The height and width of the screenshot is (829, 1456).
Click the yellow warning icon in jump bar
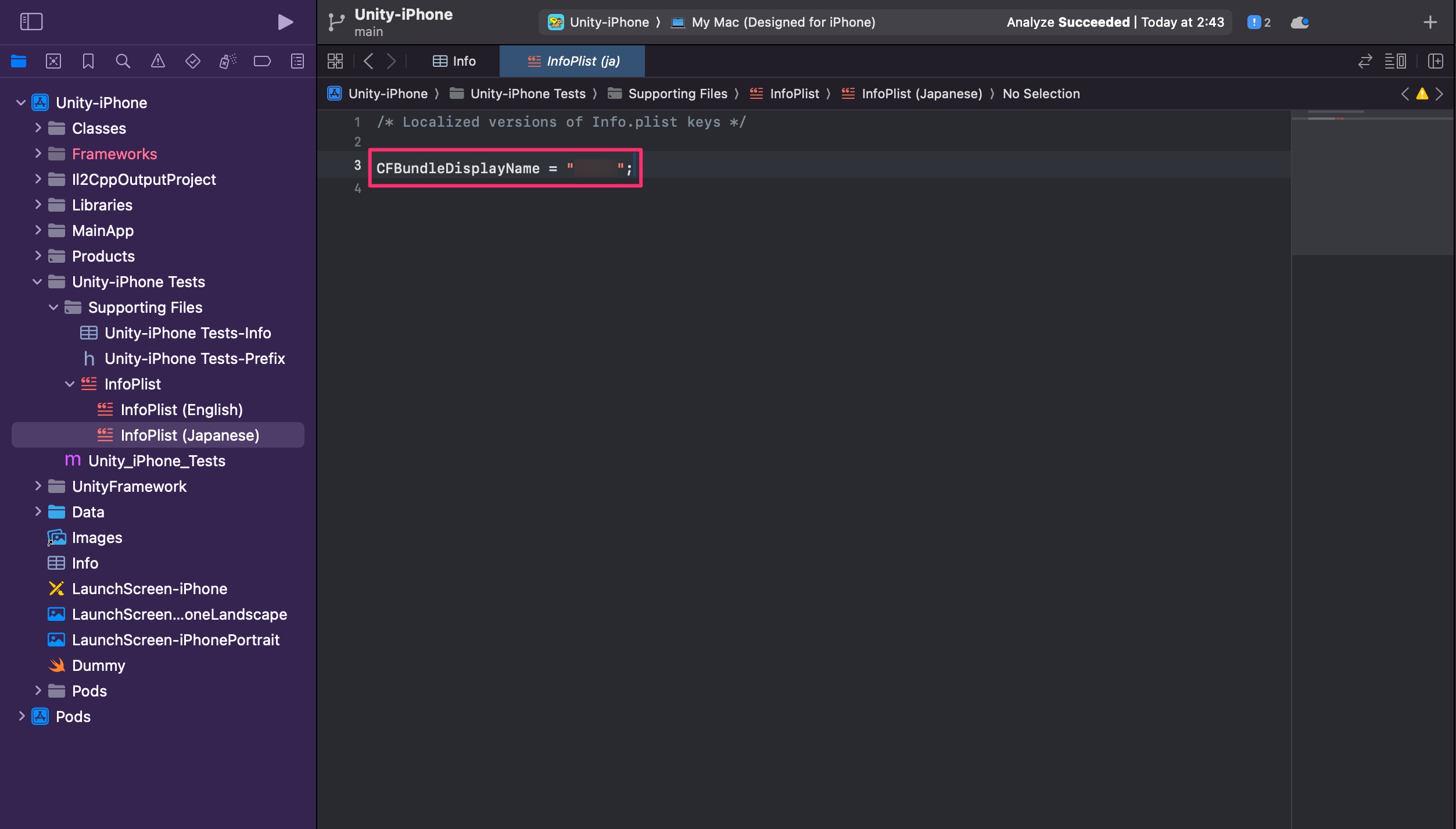(x=1422, y=94)
